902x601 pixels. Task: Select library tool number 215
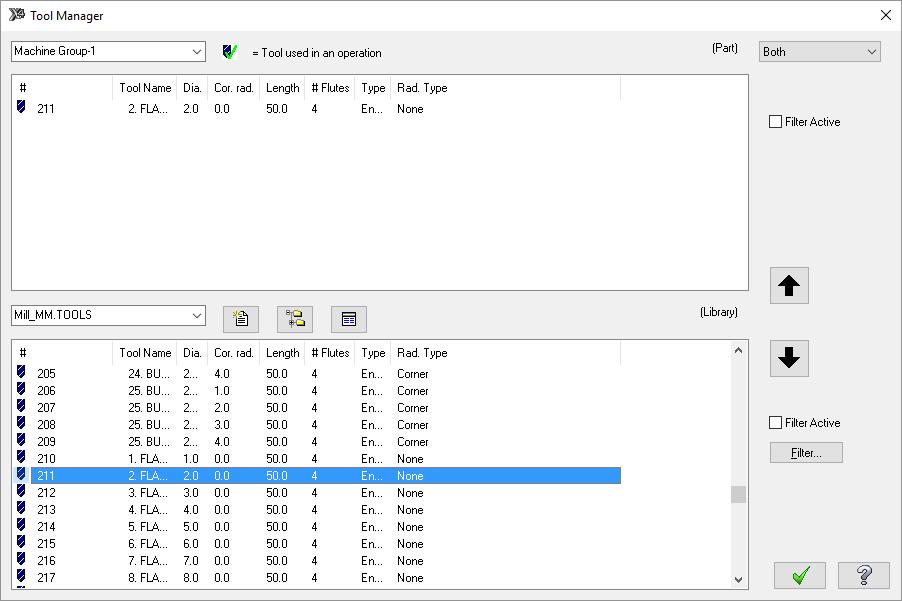(46, 543)
